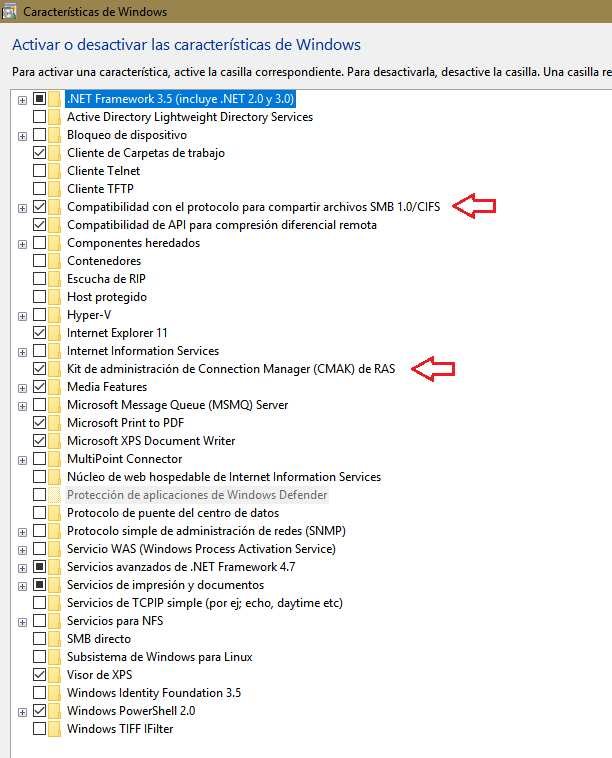Check the SMB directo checkbox
612x758 pixels.
40,639
